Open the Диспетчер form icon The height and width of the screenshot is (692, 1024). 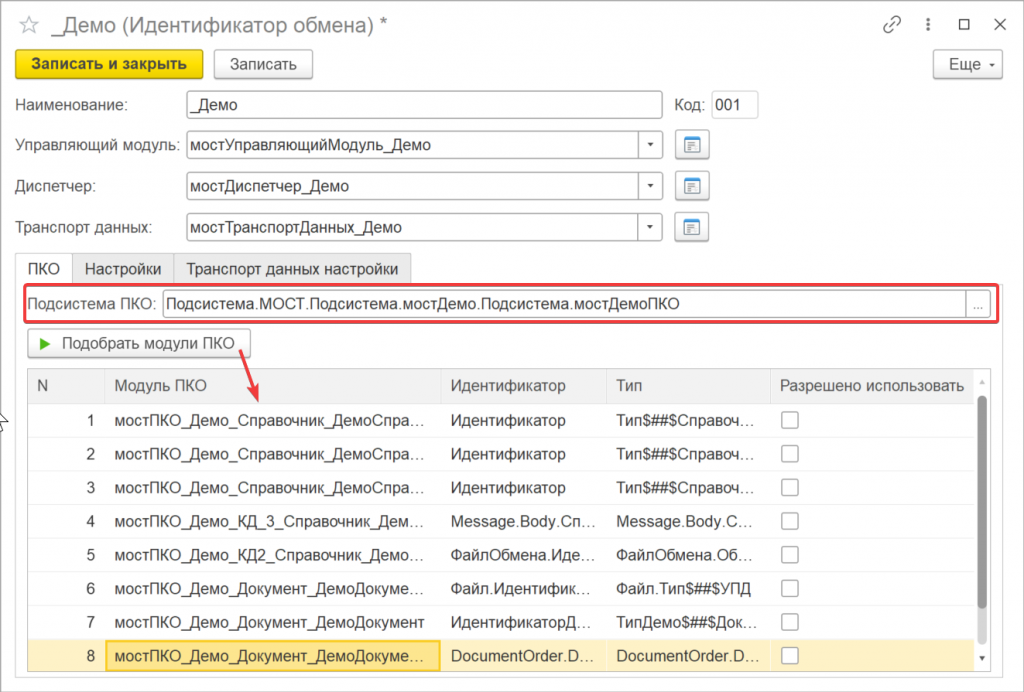pos(692,186)
